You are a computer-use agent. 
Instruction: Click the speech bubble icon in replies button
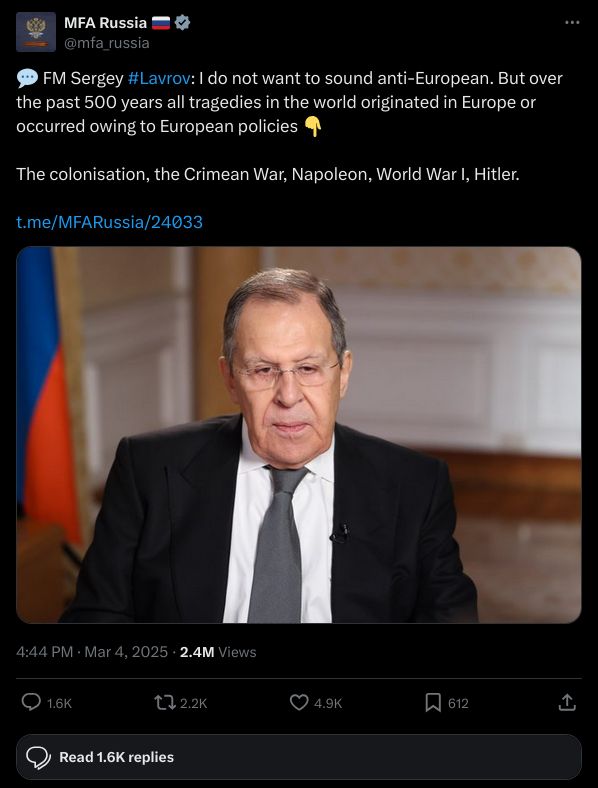tap(38, 757)
